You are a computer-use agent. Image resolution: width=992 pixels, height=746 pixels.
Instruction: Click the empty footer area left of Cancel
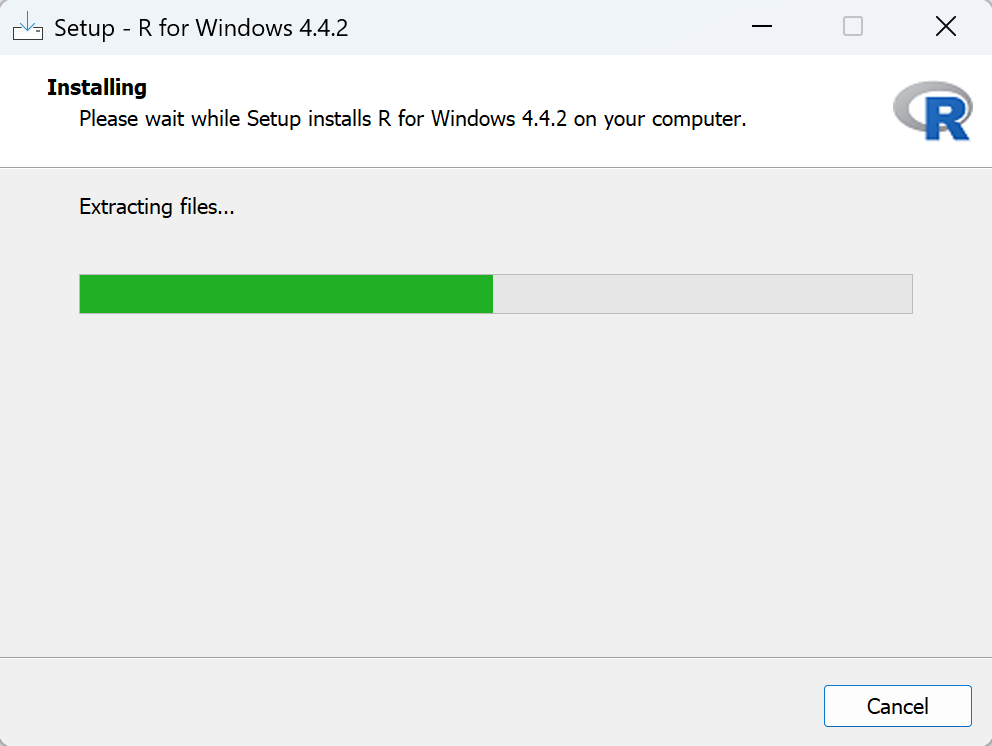pos(400,704)
